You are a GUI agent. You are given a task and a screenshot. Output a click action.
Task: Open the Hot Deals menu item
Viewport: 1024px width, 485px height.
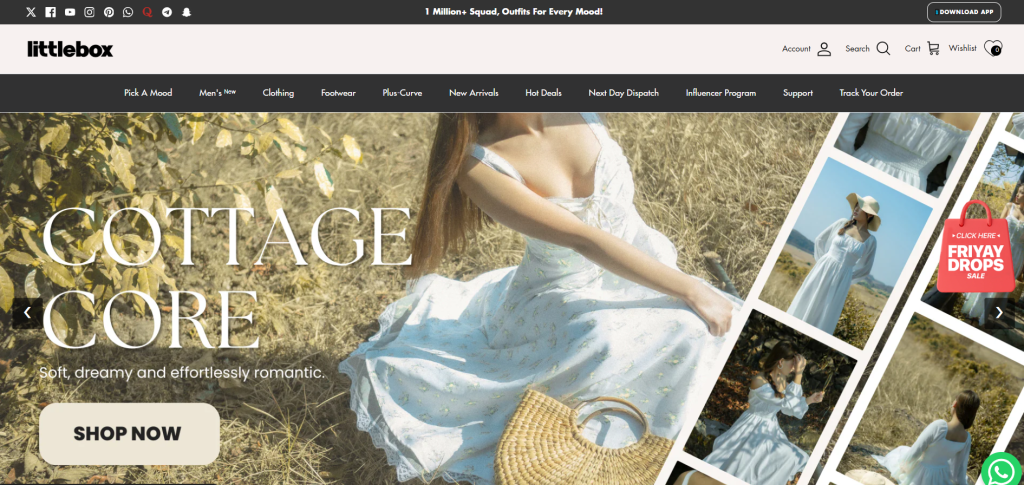pyautogui.click(x=543, y=93)
